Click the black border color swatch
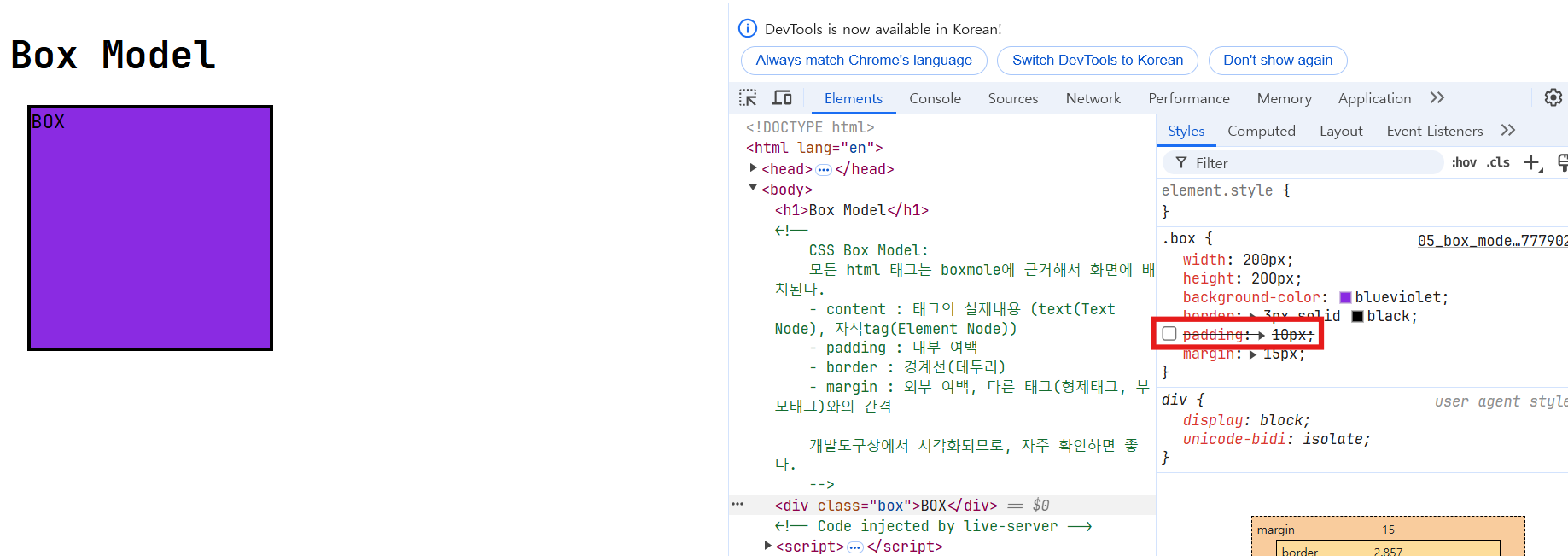 1357,316
